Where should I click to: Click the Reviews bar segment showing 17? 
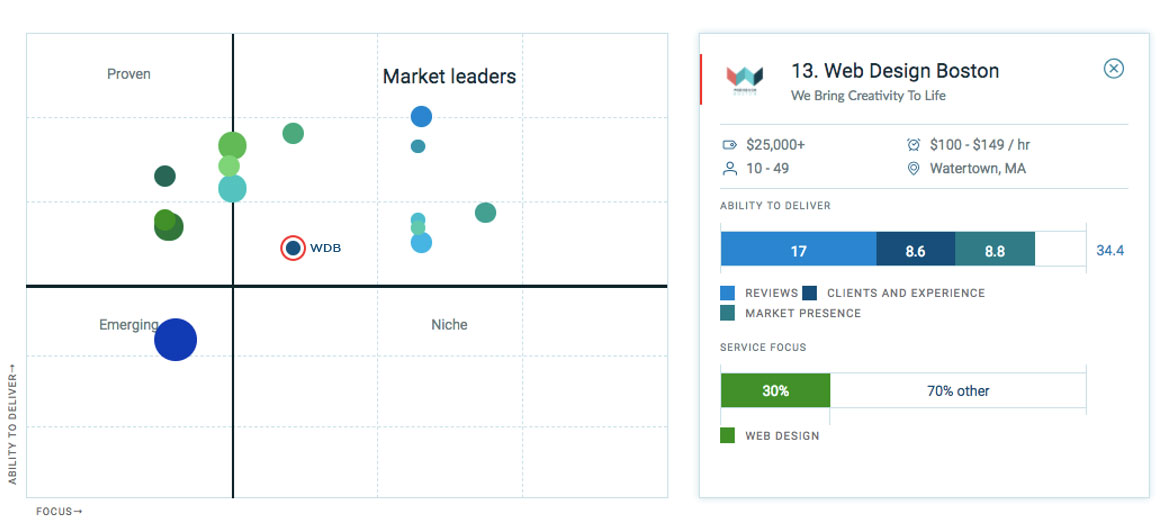pyautogui.click(x=798, y=249)
